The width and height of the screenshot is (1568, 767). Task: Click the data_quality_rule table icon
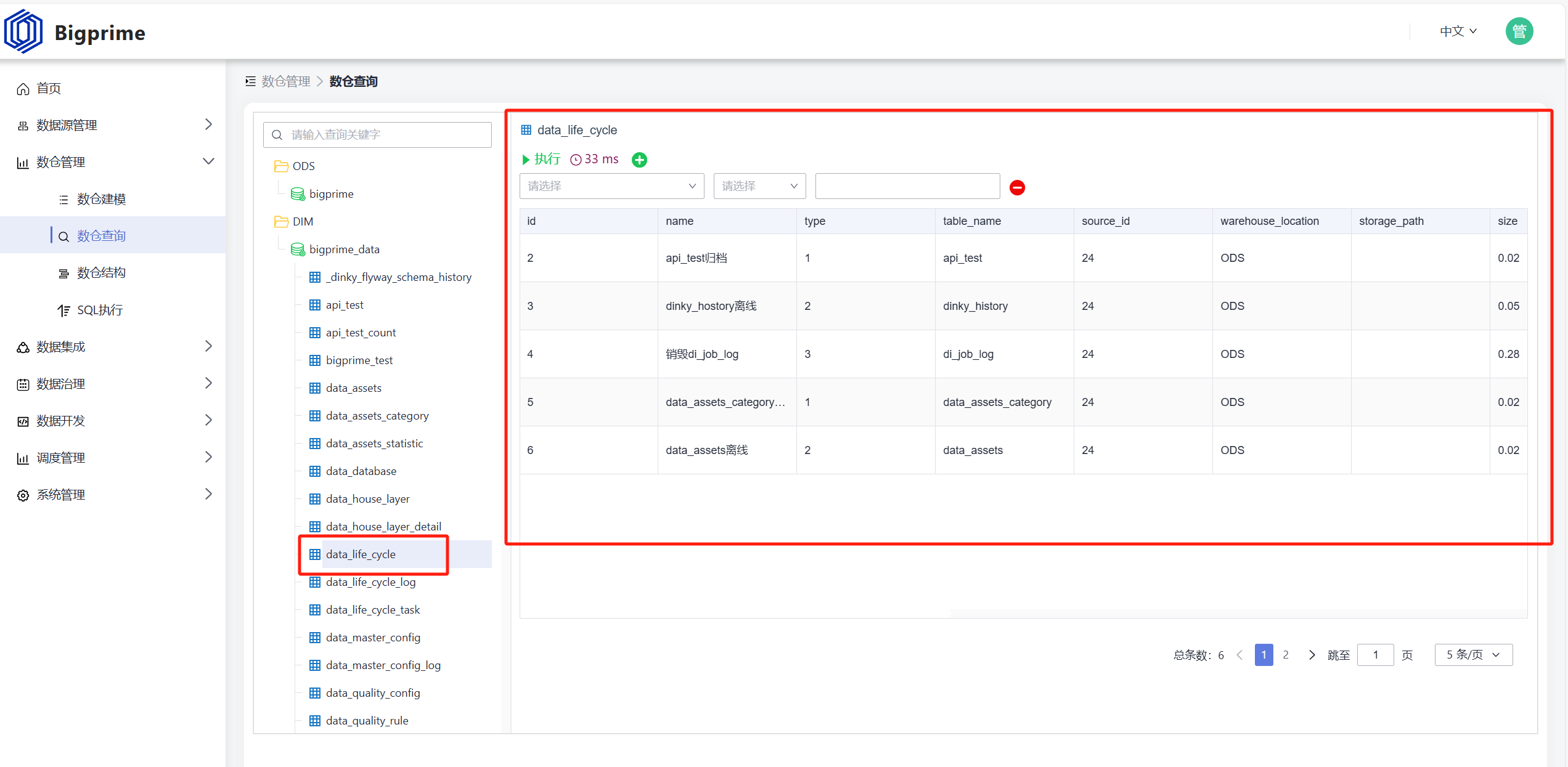coord(315,721)
